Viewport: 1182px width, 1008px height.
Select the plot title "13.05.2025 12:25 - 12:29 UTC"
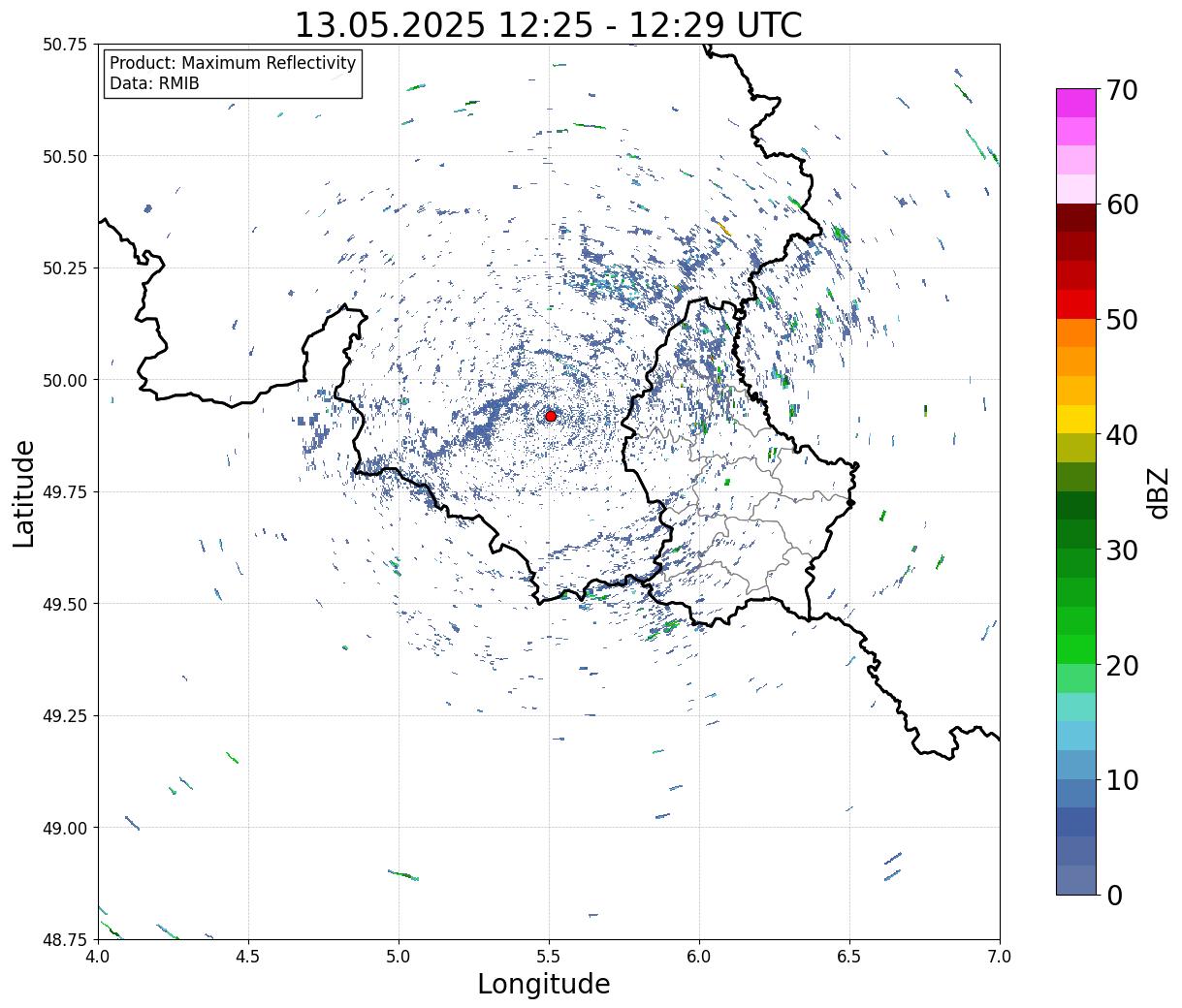[548, 25]
